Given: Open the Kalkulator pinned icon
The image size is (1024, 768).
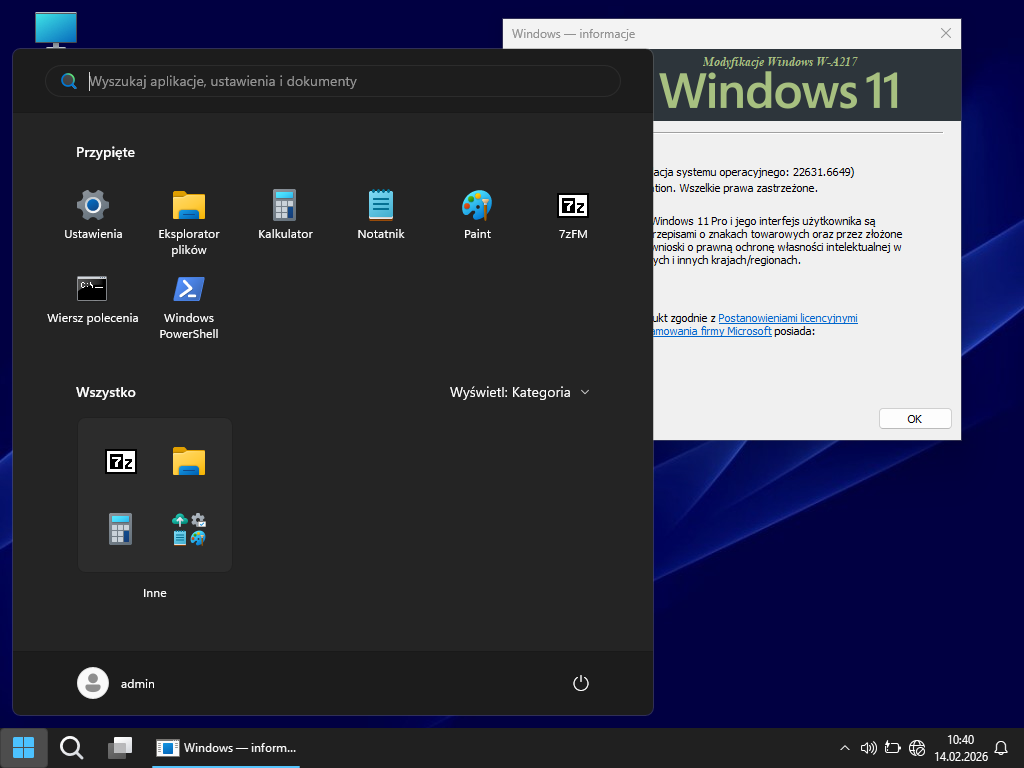Looking at the screenshot, I should click(x=285, y=206).
